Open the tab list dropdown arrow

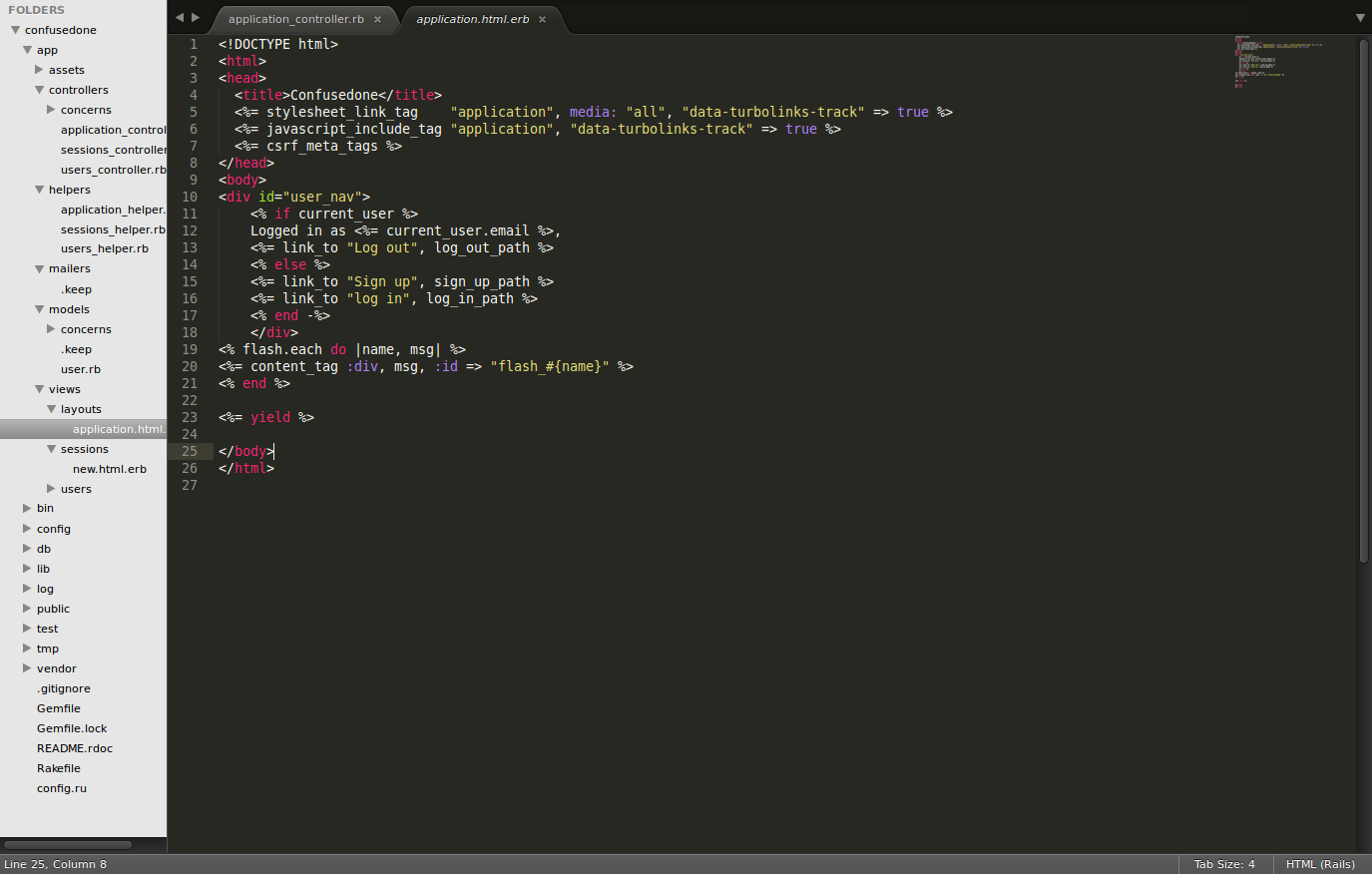coord(1360,18)
